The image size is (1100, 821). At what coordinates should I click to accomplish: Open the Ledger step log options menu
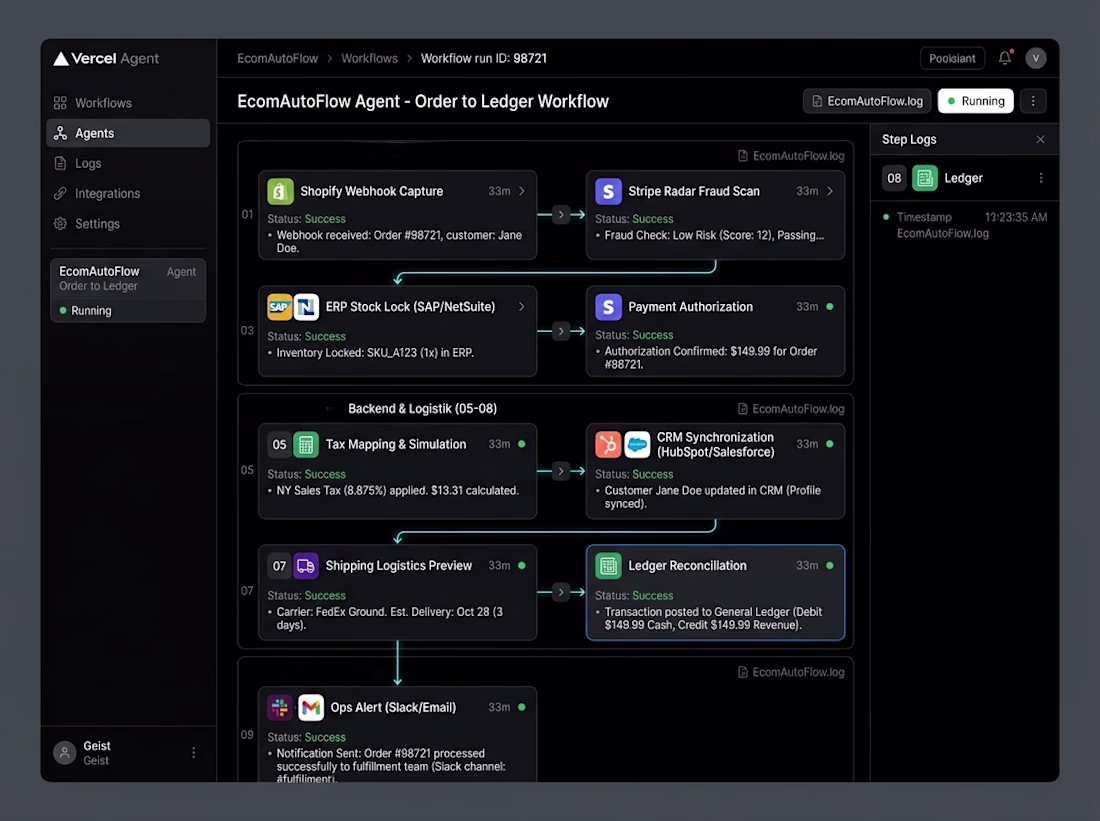click(x=1041, y=178)
